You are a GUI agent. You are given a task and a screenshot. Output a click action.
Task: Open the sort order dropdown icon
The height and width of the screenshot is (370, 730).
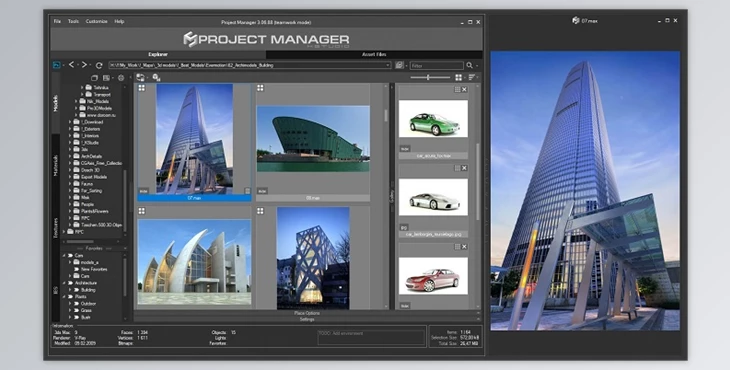point(472,77)
